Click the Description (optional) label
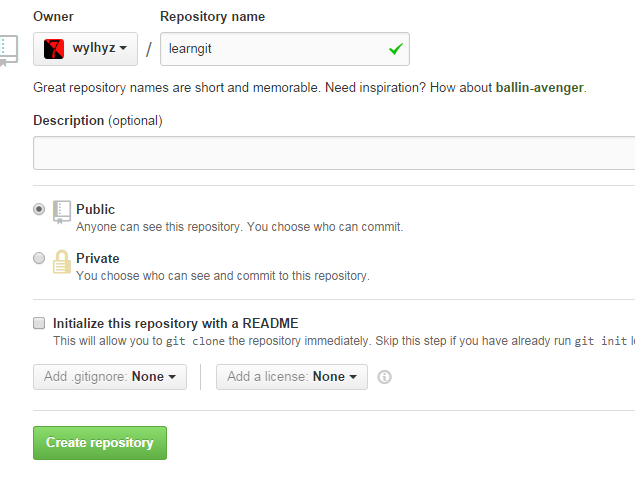Viewport: 635px width, 477px height. point(98,121)
